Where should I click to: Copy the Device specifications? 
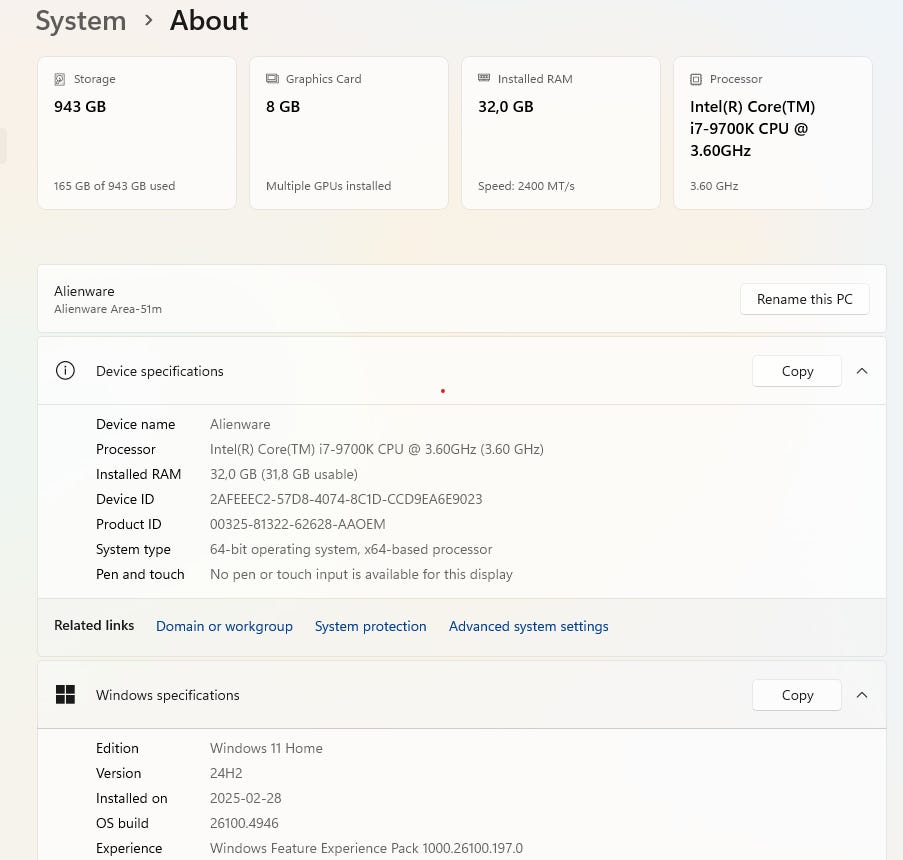click(x=796, y=371)
